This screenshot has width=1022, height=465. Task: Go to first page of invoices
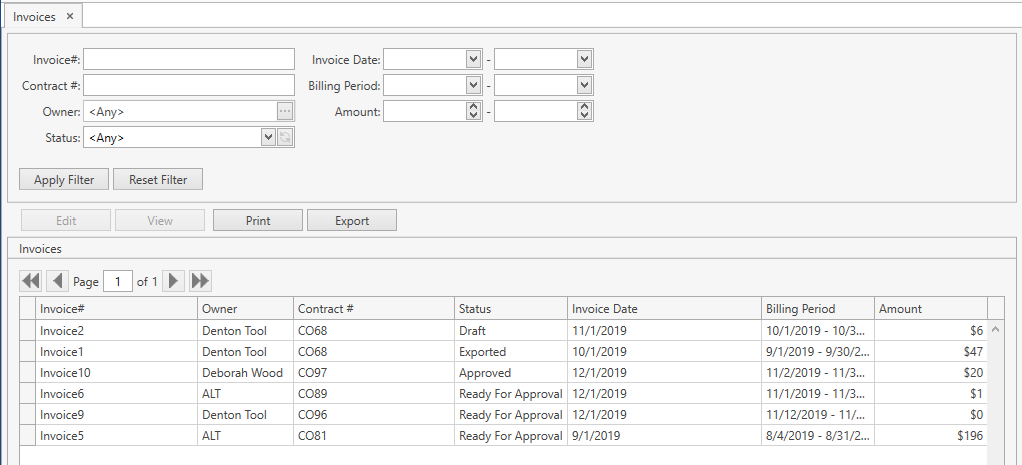pyautogui.click(x=30, y=281)
